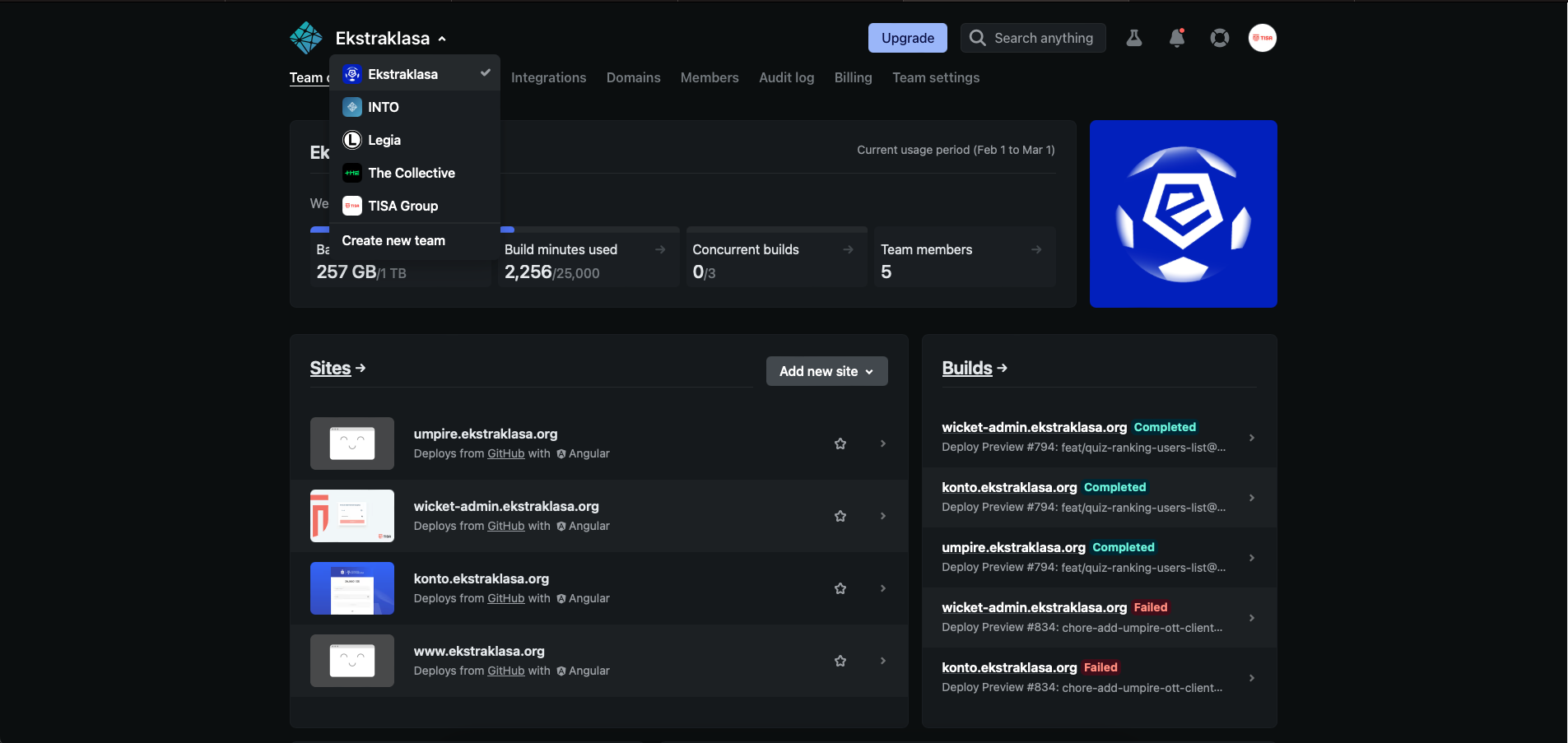Screen dimensions: 1568x743
Task: Open the Members tab
Action: [x=710, y=77]
